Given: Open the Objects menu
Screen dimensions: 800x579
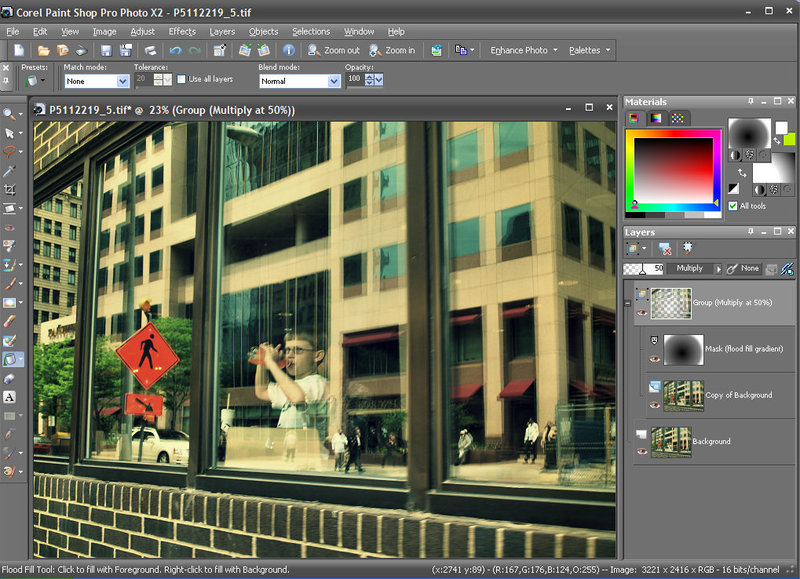Looking at the screenshot, I should (x=263, y=32).
